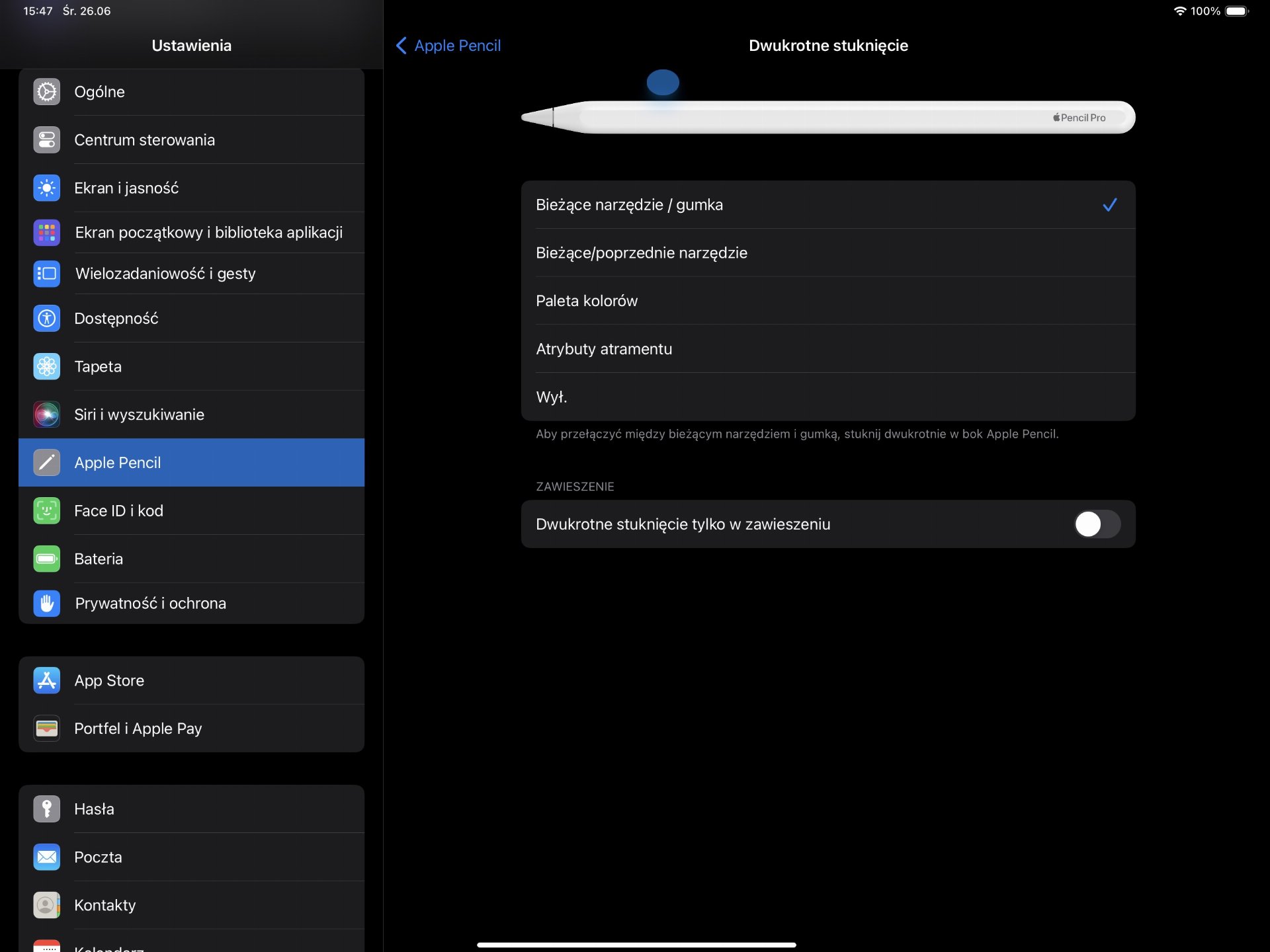The width and height of the screenshot is (1270, 952).
Task: Tap Kontakty person icon
Action: tap(46, 905)
